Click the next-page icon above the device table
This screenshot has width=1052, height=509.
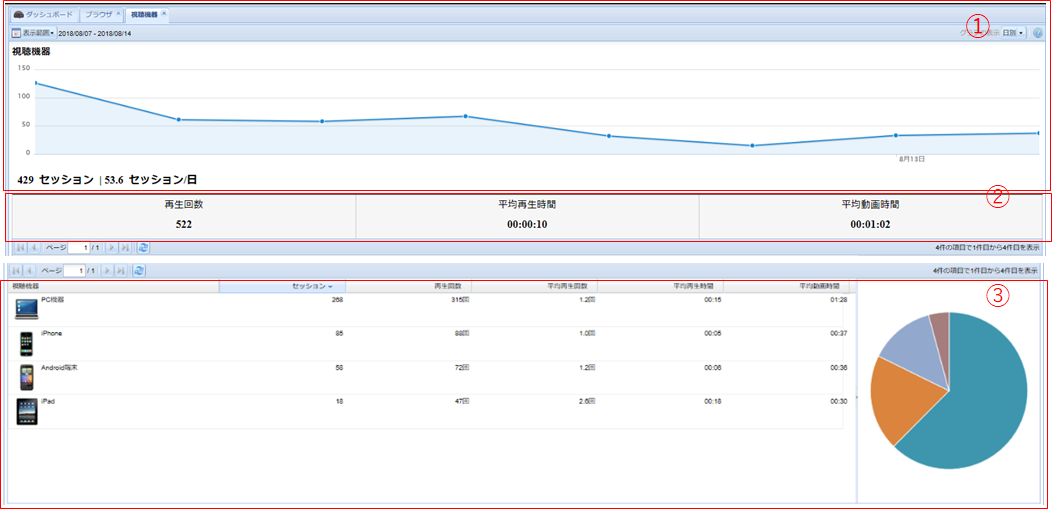pyautogui.click(x=106, y=270)
